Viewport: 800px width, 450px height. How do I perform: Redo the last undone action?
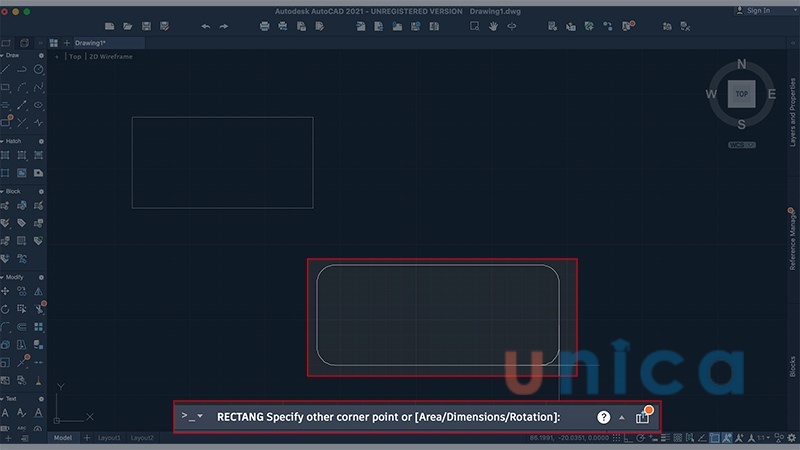click(x=224, y=26)
